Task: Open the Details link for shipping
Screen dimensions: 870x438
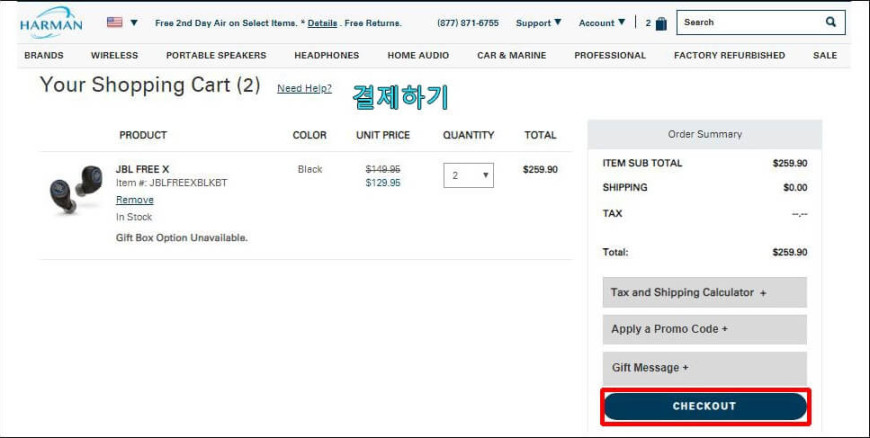Action: tap(322, 23)
